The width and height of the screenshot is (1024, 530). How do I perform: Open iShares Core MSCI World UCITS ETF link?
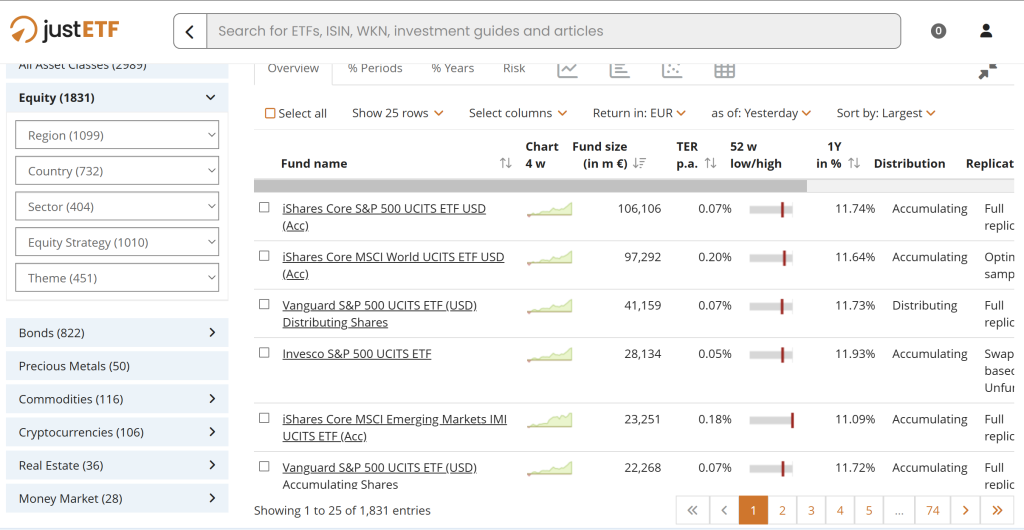pos(393,266)
